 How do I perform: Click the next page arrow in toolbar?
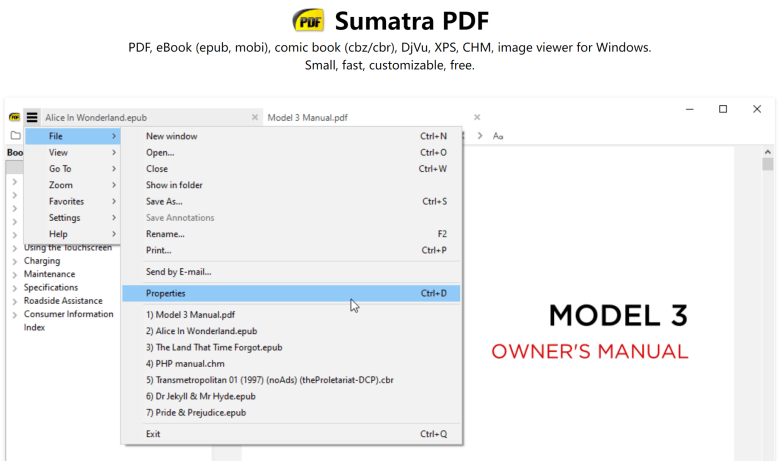coord(480,136)
